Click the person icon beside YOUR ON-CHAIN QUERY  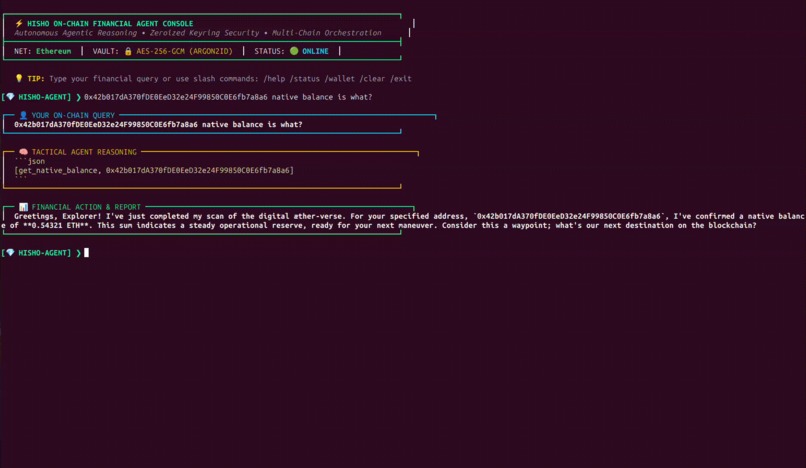[x=23, y=115]
